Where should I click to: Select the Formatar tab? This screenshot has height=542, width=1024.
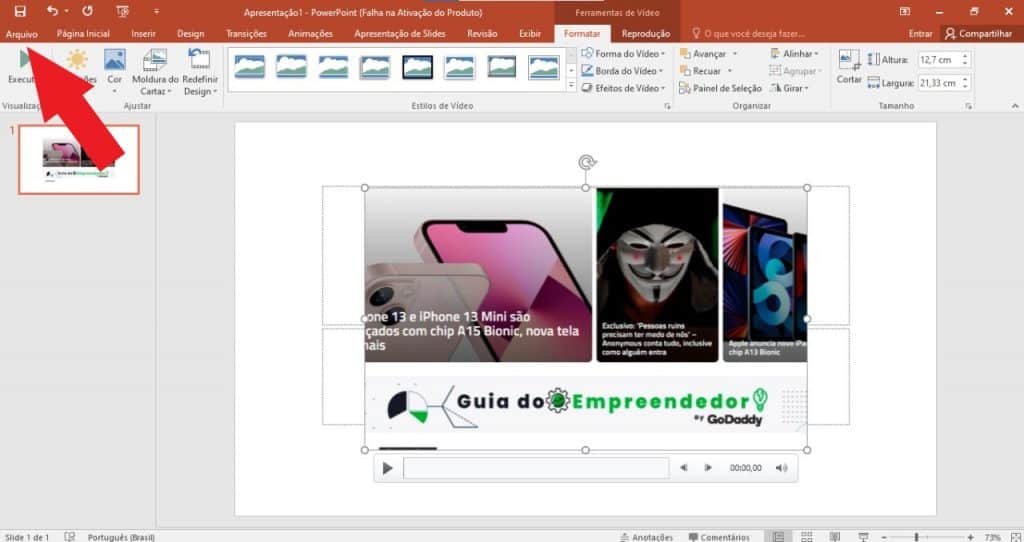point(582,33)
